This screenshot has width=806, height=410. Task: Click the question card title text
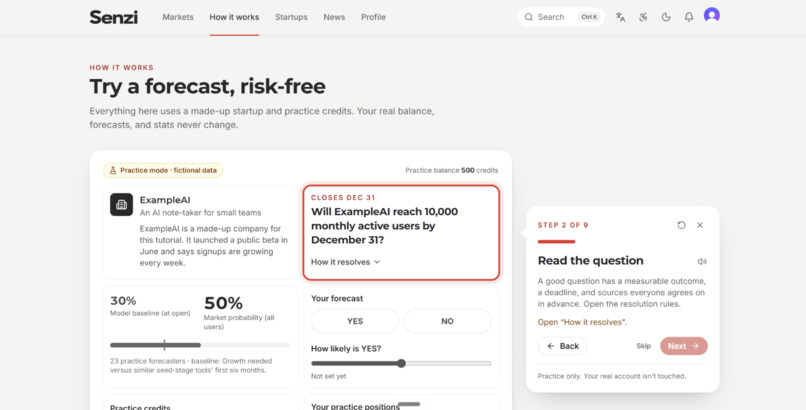coord(384,226)
